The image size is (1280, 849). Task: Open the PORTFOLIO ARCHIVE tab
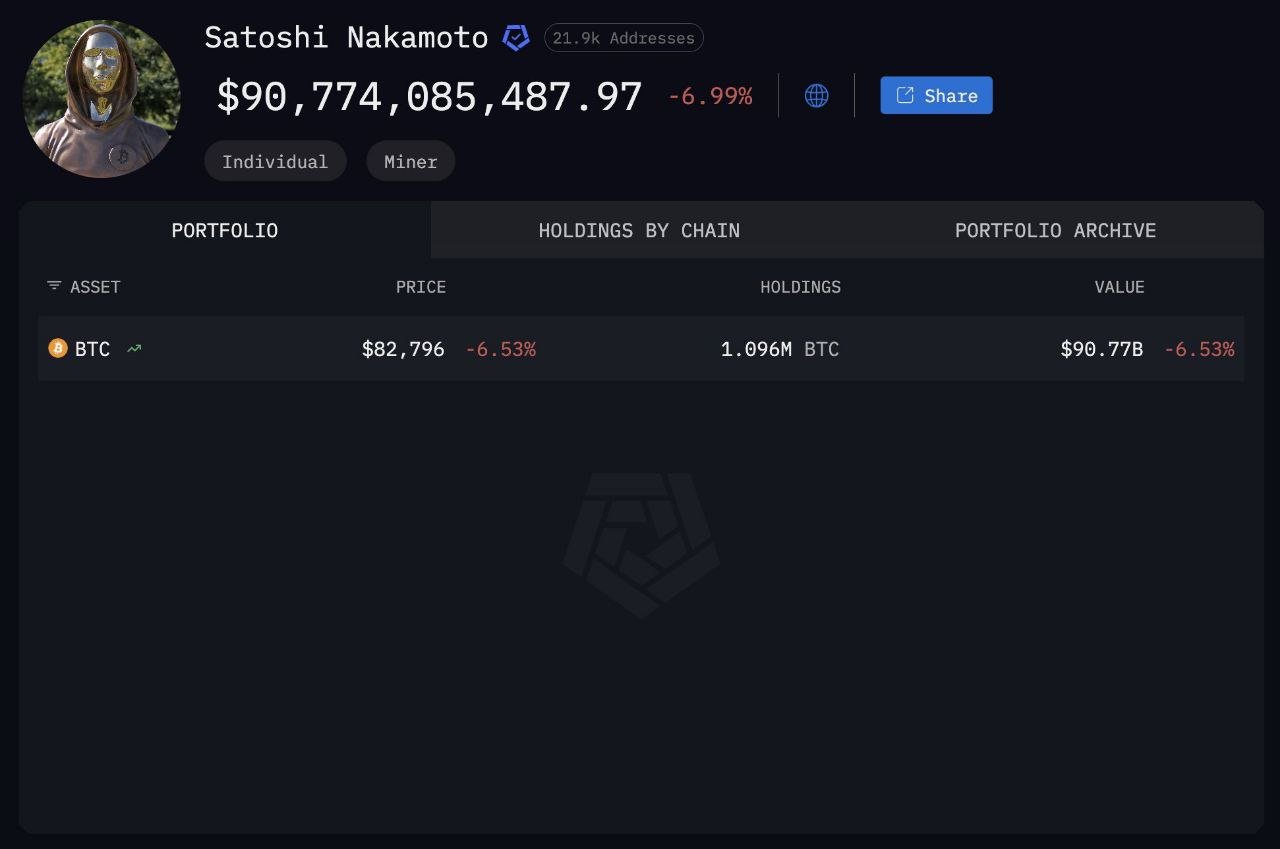coord(1056,230)
